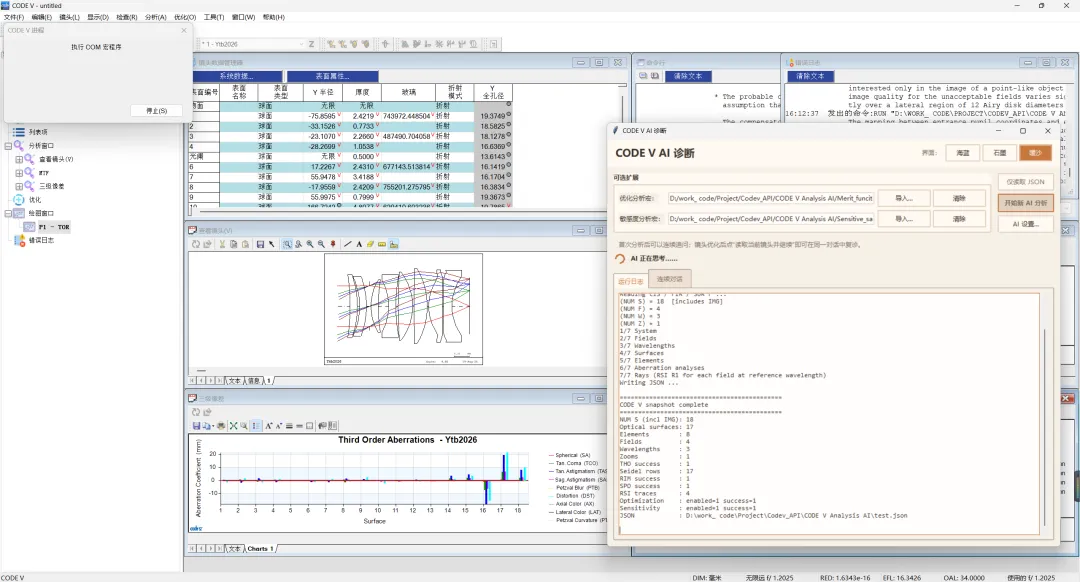Select arrow pointer tool in lens view toolbar
Screen dimensions: 1080x582
[271, 245]
